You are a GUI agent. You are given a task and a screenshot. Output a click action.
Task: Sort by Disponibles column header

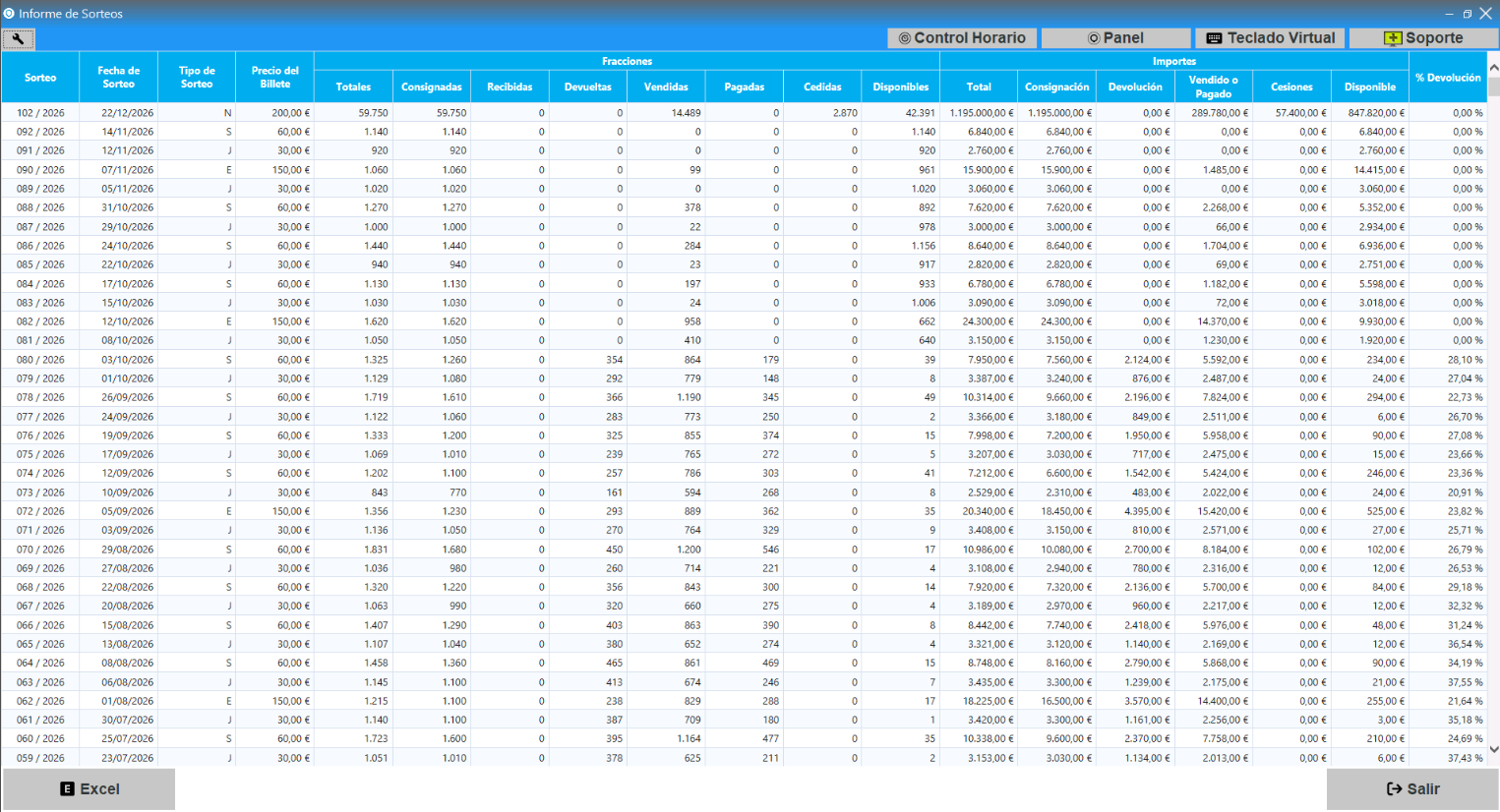(900, 87)
